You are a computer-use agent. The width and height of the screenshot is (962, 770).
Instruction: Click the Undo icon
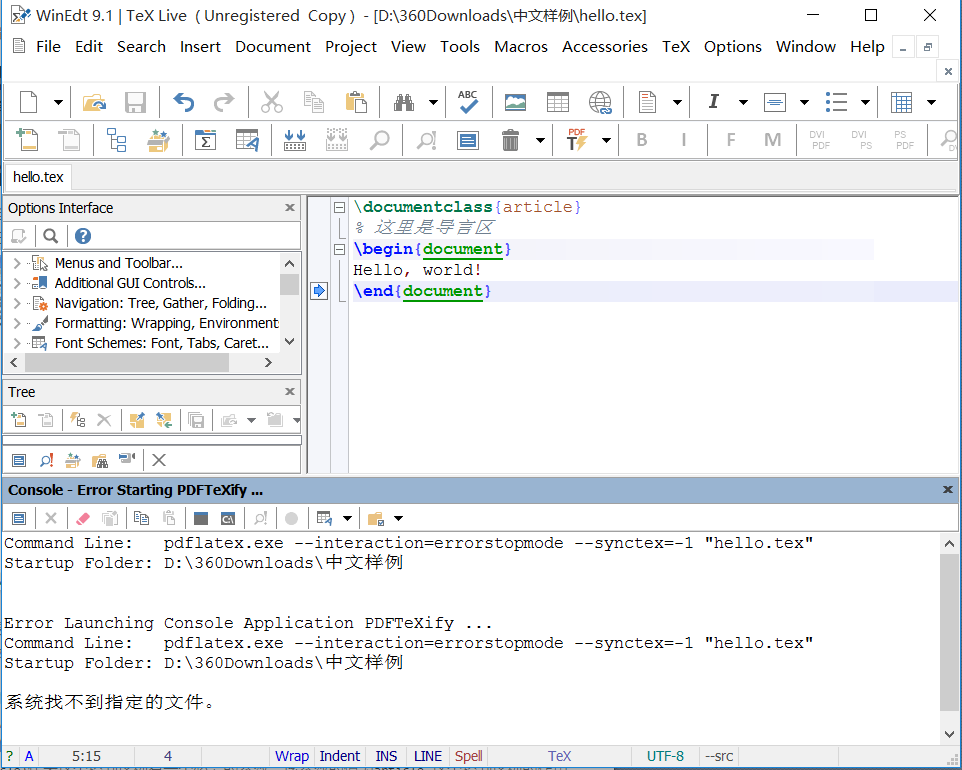pyautogui.click(x=183, y=101)
